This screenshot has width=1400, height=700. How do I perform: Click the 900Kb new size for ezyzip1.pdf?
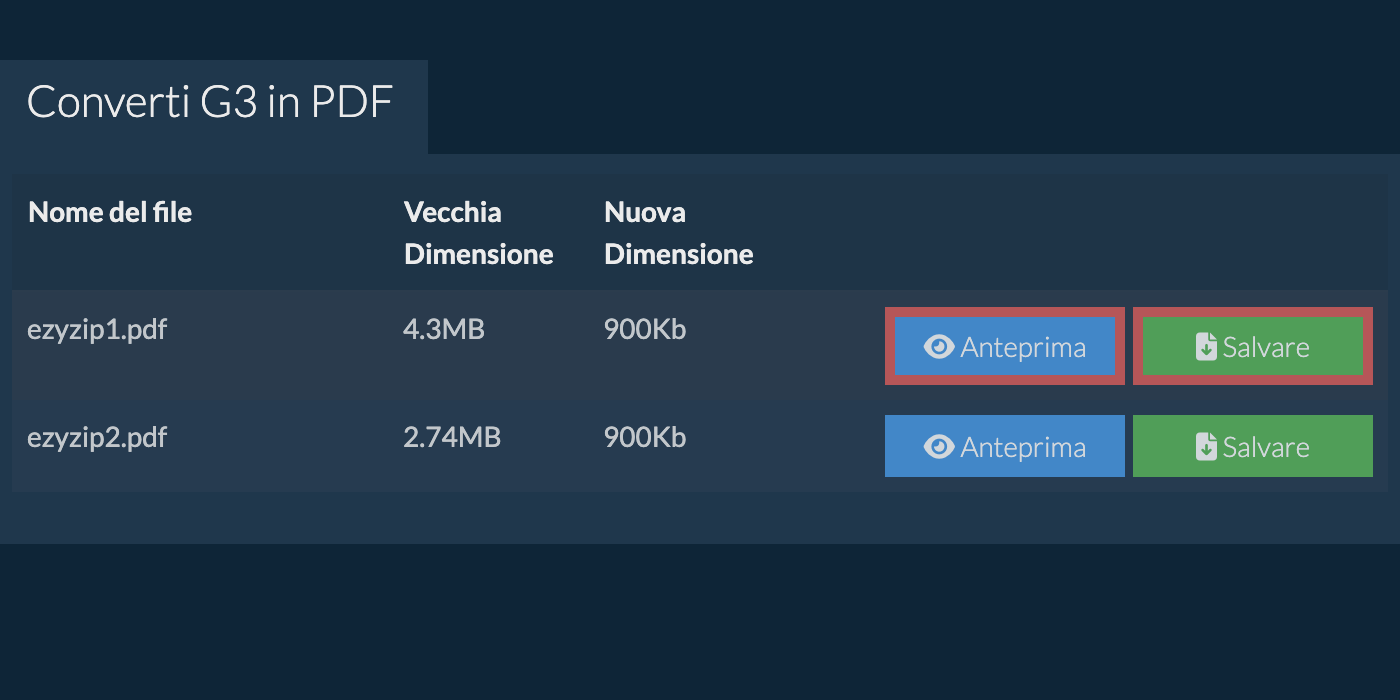[645, 329]
